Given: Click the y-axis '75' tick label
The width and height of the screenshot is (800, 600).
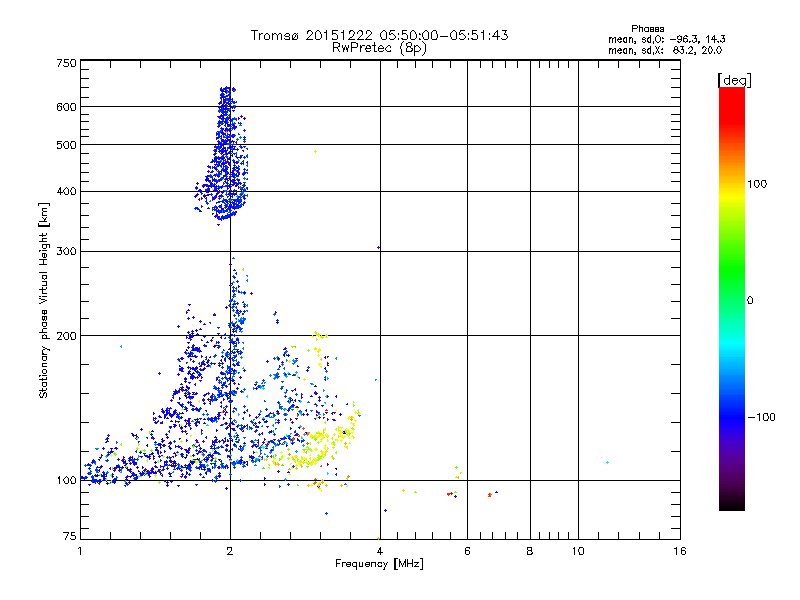Looking at the screenshot, I should [70, 536].
